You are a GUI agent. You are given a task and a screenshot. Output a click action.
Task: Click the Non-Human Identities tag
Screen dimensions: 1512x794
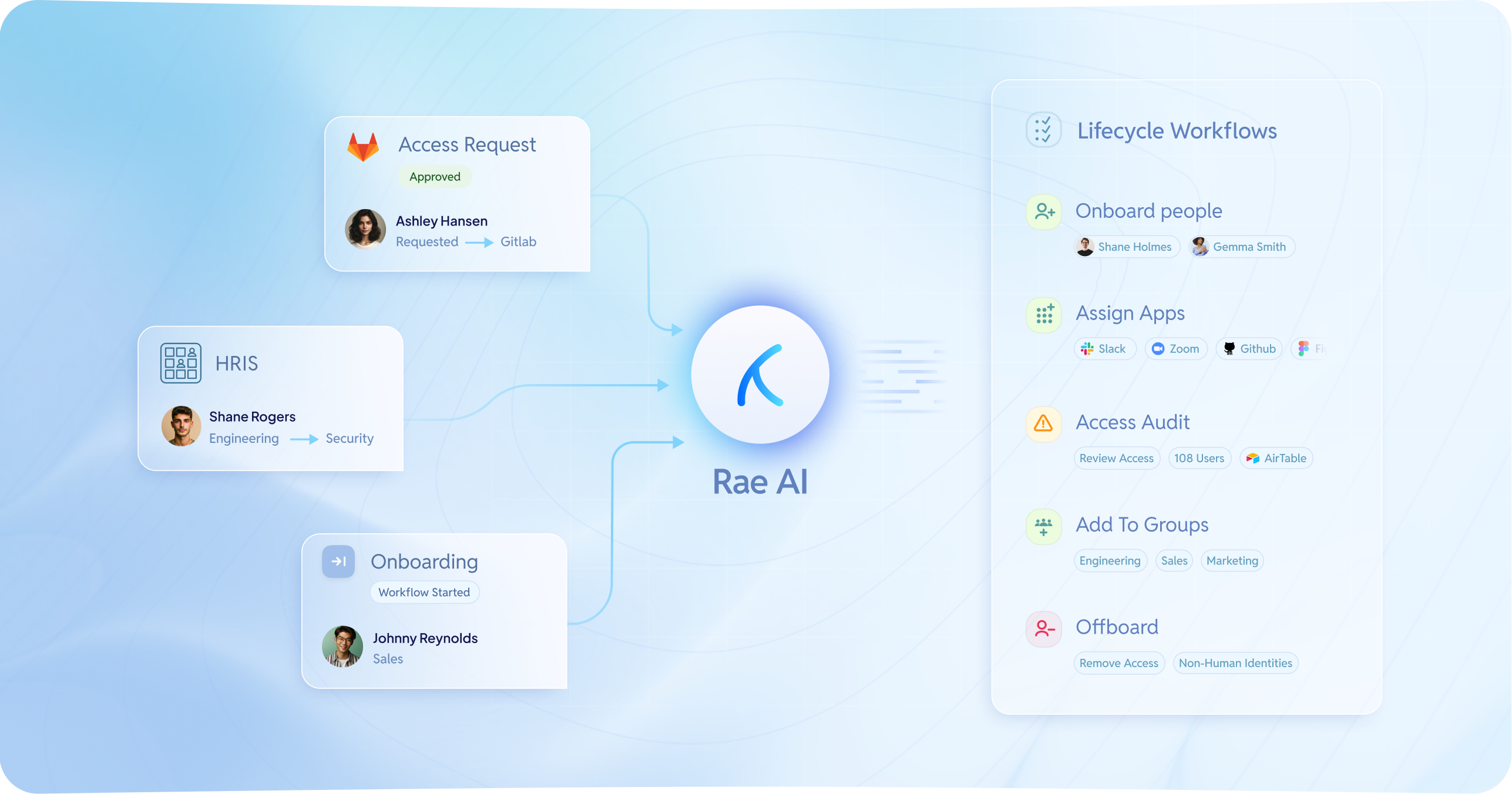(x=1235, y=663)
